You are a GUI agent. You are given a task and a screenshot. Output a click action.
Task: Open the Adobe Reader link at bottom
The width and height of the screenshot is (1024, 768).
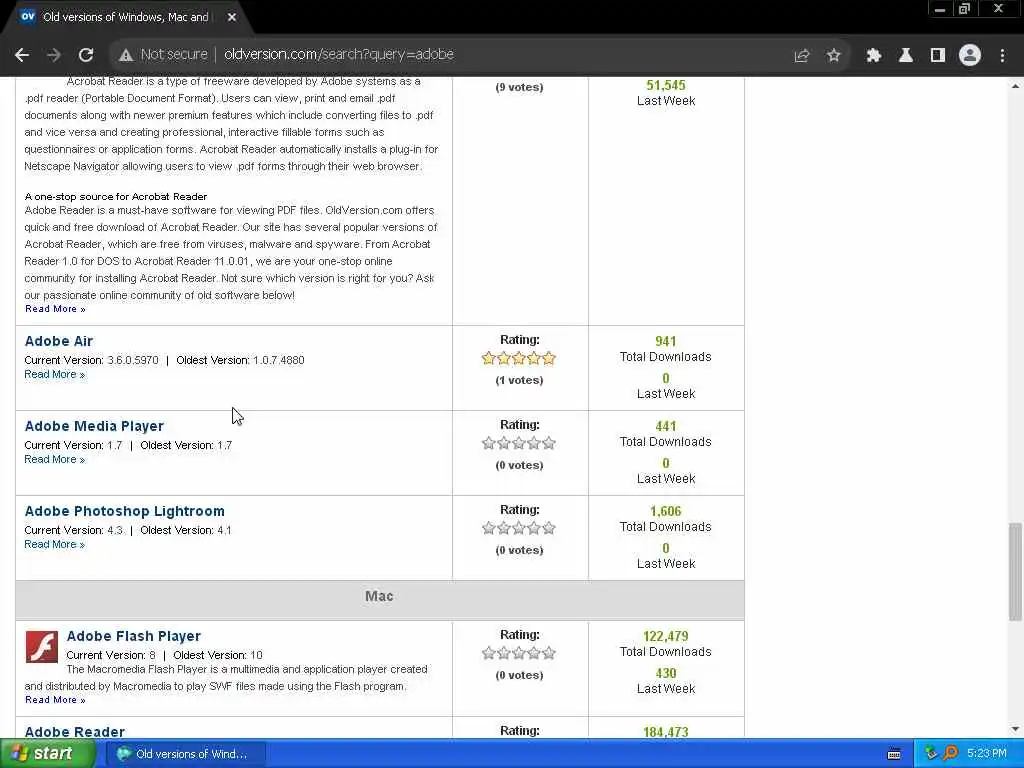tap(74, 731)
